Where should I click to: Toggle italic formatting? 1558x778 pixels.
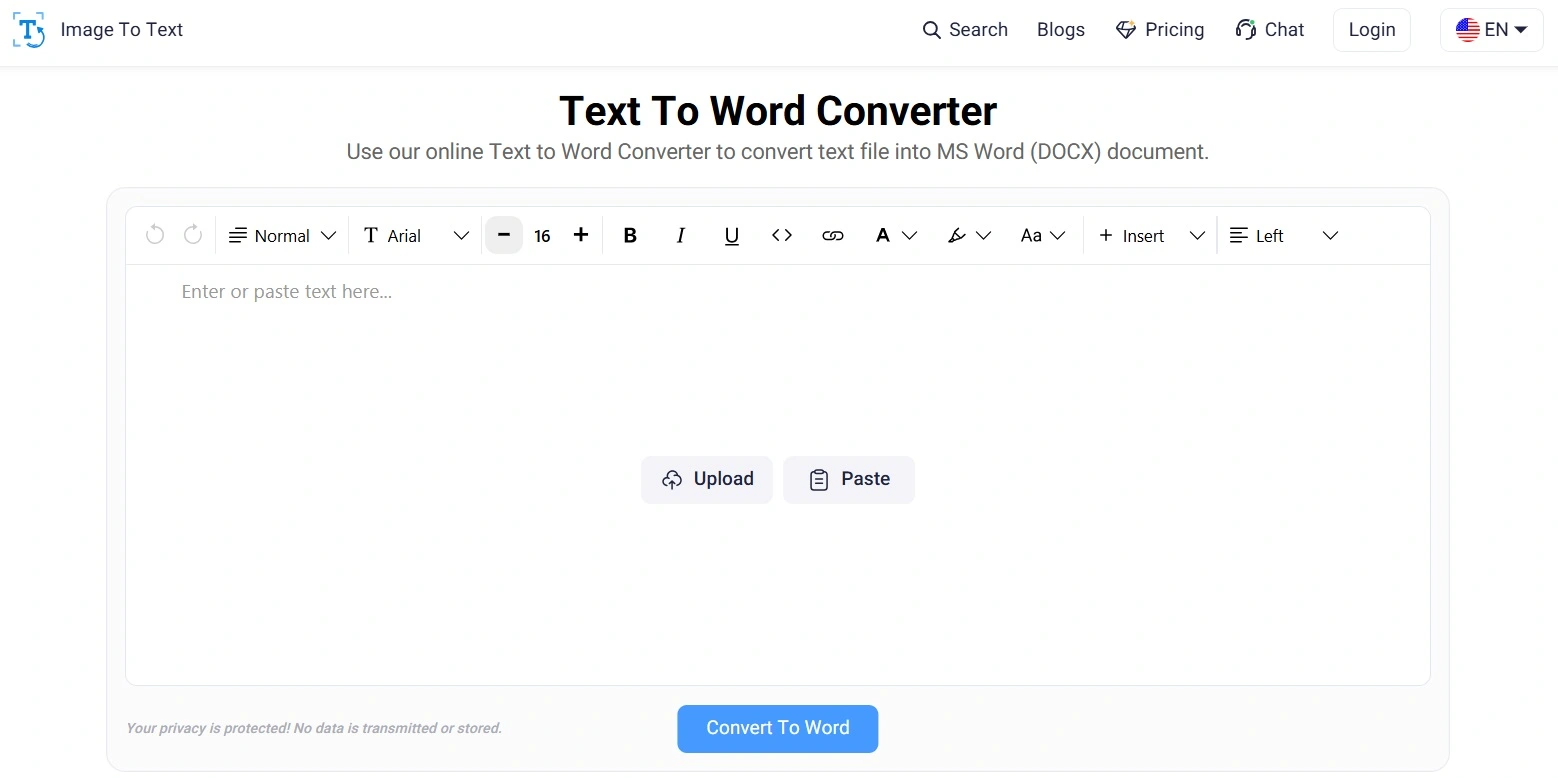[x=681, y=235]
